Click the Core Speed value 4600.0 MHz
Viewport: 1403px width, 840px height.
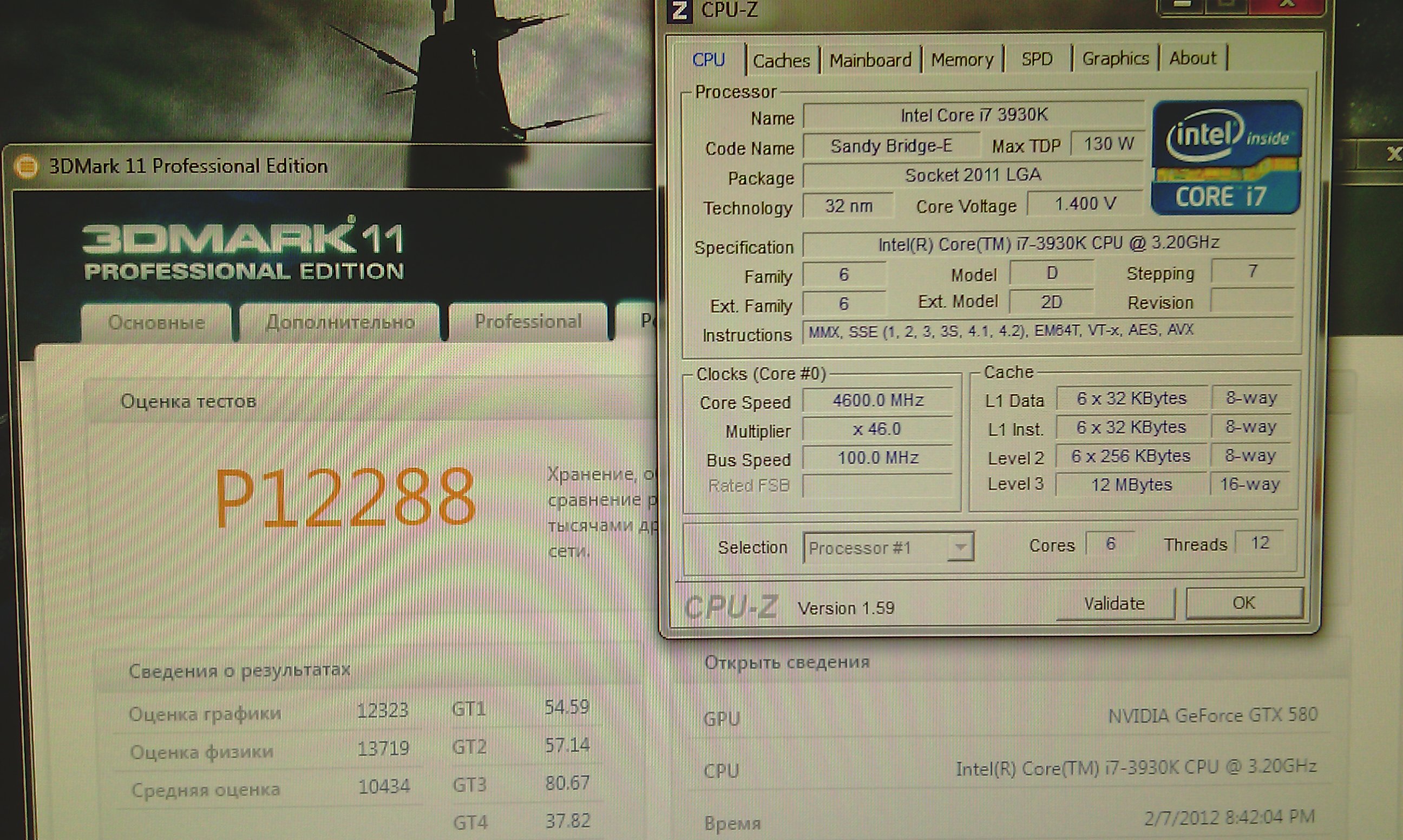878,400
